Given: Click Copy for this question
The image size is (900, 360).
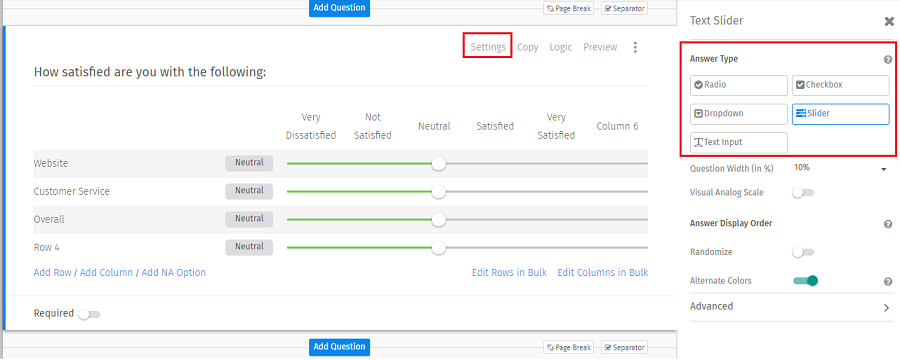Looking at the screenshot, I should click(x=527, y=47).
